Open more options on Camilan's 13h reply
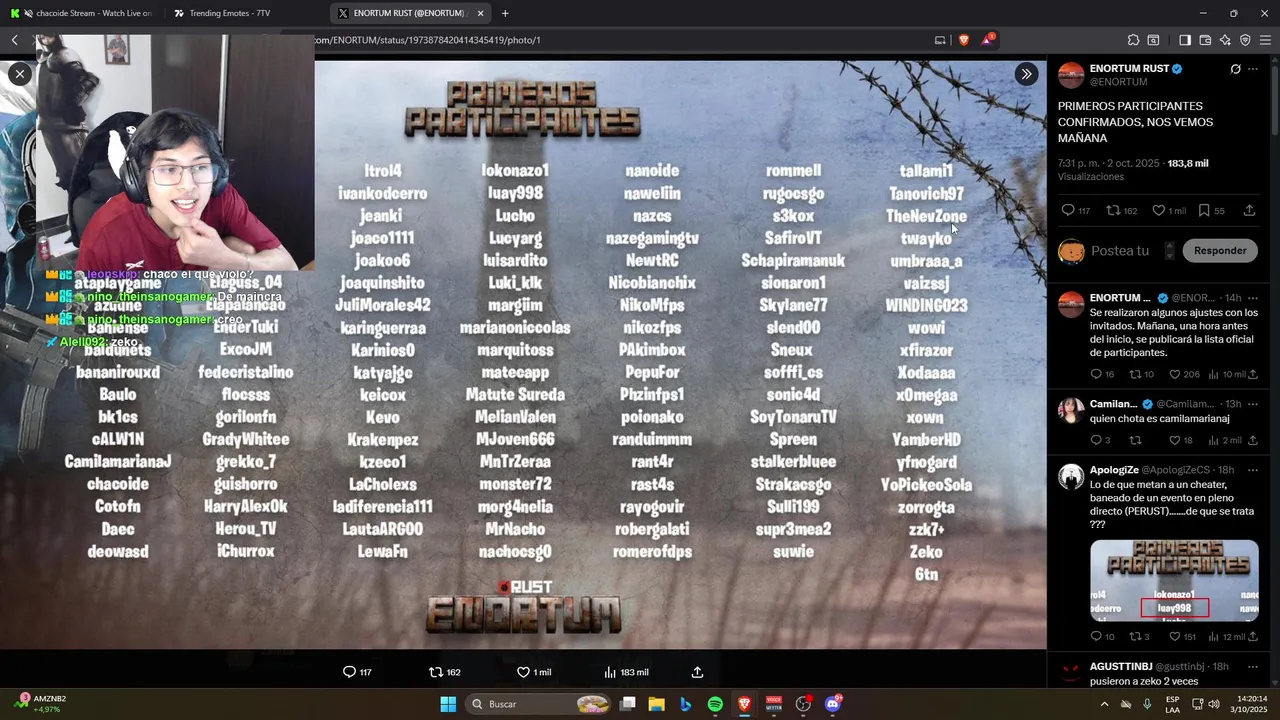This screenshot has height=720, width=1280. coord(1253,404)
